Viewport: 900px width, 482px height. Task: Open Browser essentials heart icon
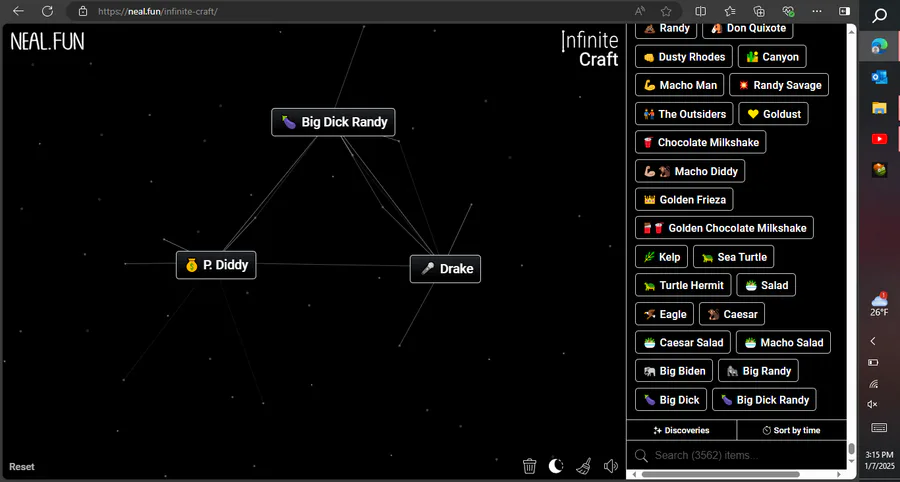pyautogui.click(x=788, y=11)
